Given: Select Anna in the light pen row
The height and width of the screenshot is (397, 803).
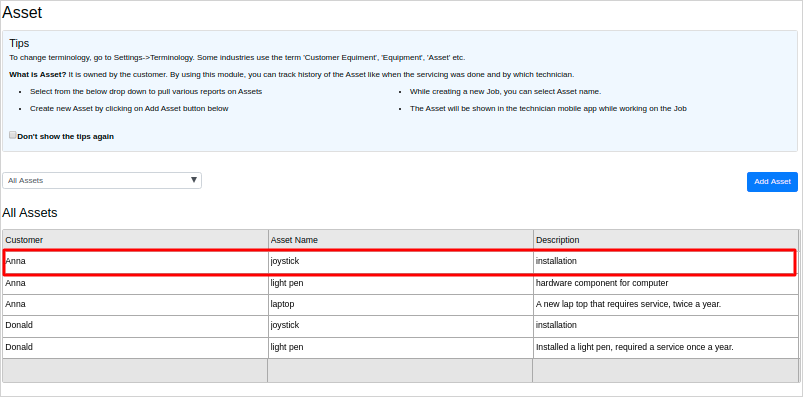Looking at the screenshot, I should (x=15, y=283).
